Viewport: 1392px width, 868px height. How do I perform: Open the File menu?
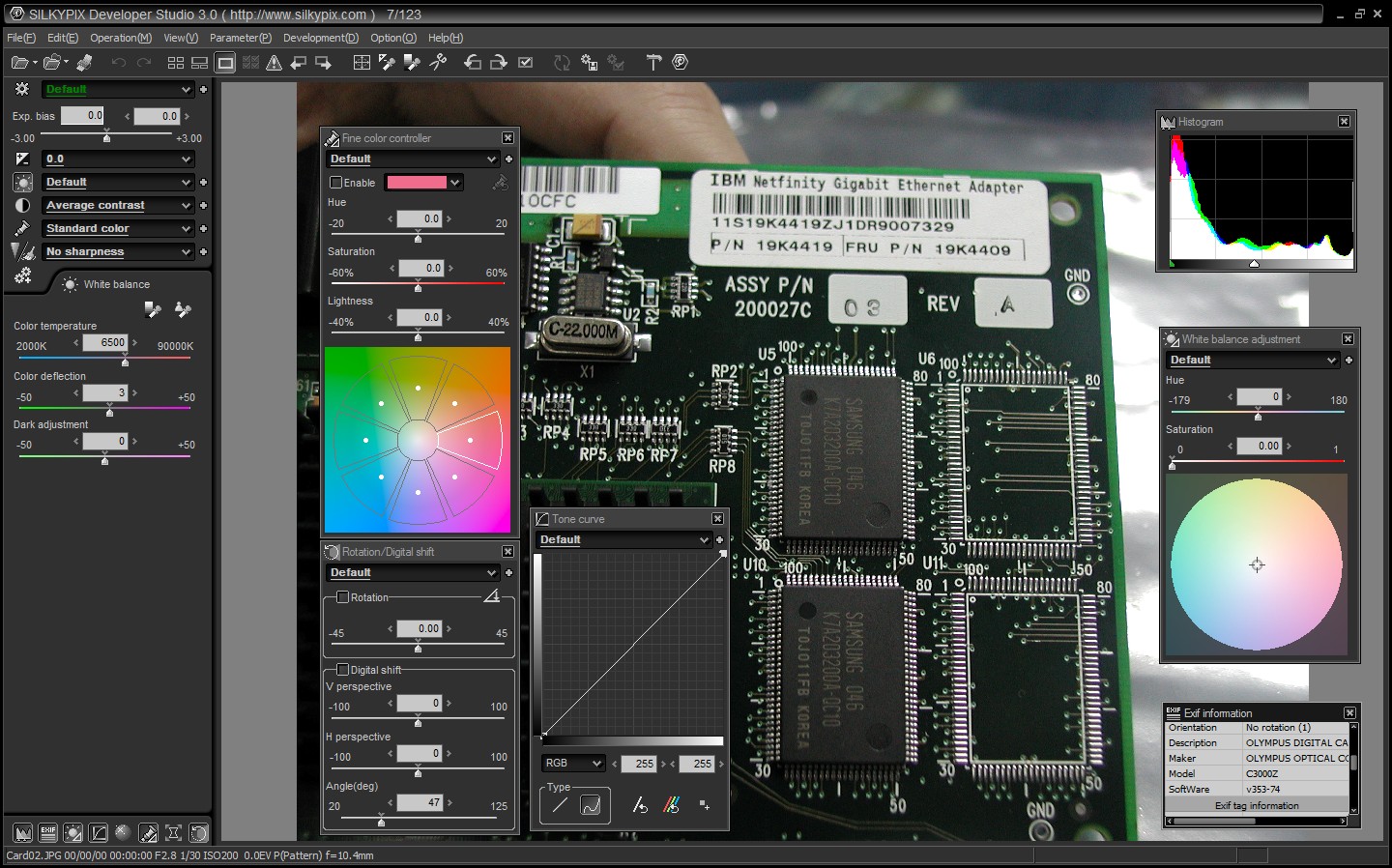tap(21, 38)
